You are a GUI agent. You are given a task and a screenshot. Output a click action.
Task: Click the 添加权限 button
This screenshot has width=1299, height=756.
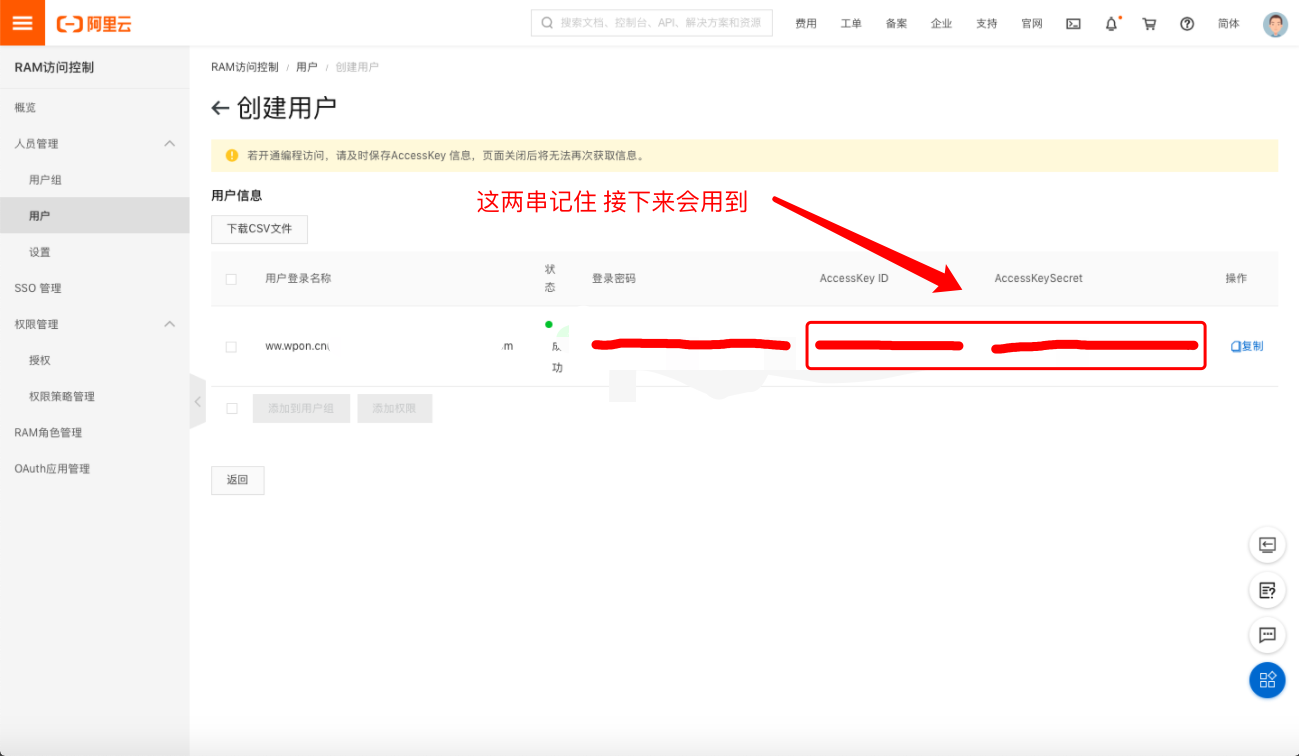click(x=394, y=408)
